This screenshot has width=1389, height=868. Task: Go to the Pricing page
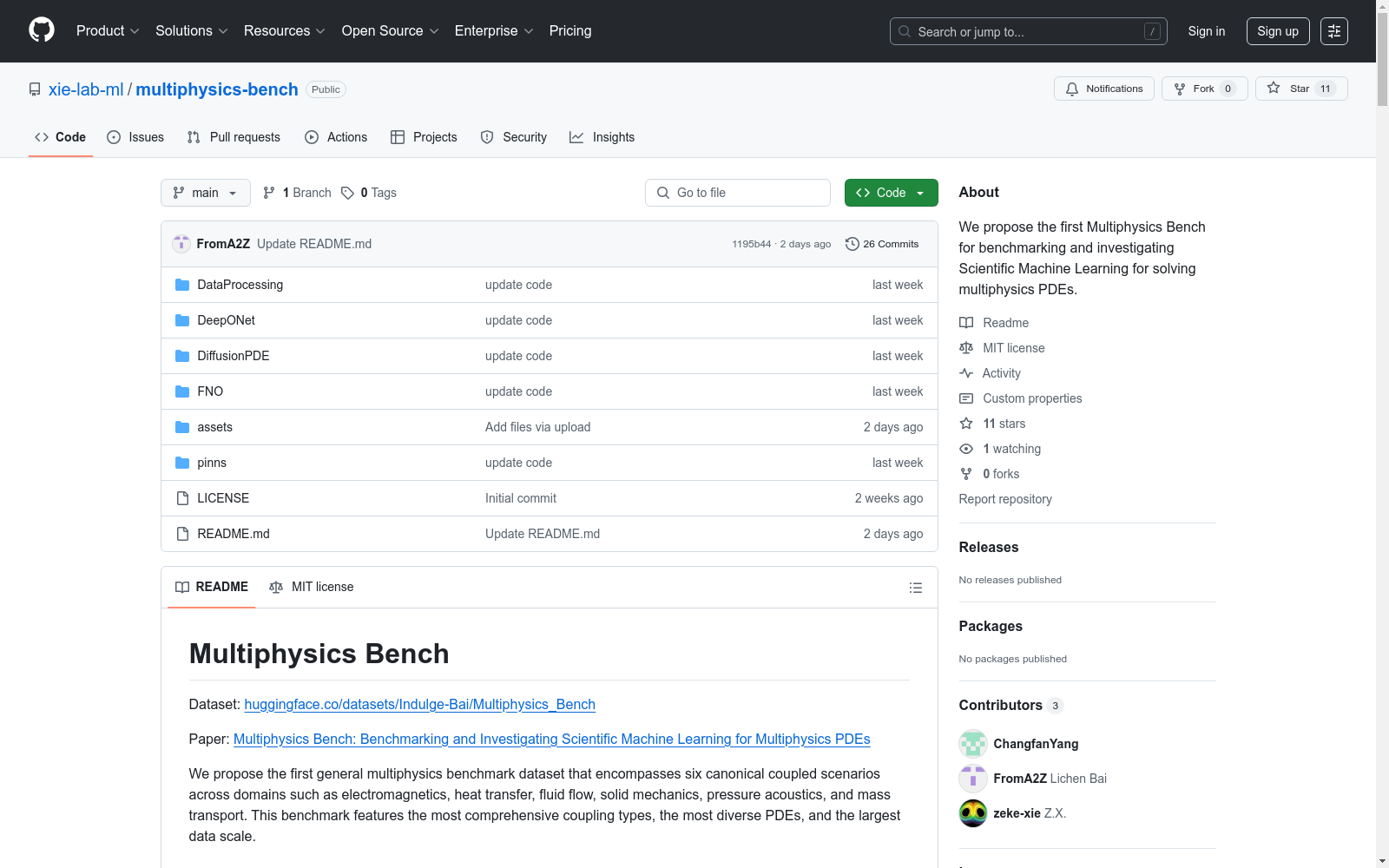[x=570, y=31]
